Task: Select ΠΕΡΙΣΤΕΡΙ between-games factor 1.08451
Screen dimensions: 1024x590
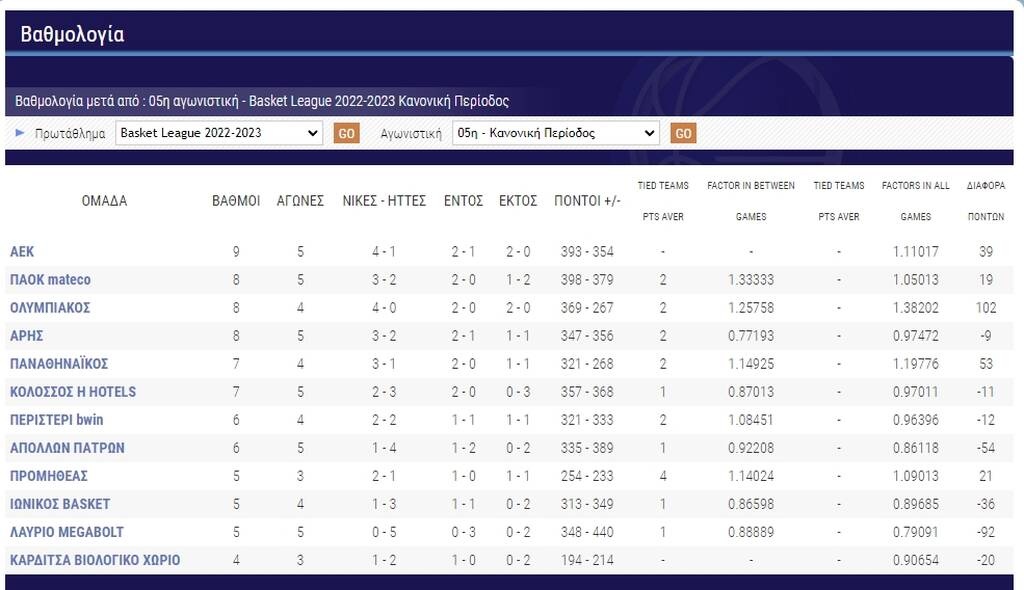Action: pyautogui.click(x=751, y=420)
